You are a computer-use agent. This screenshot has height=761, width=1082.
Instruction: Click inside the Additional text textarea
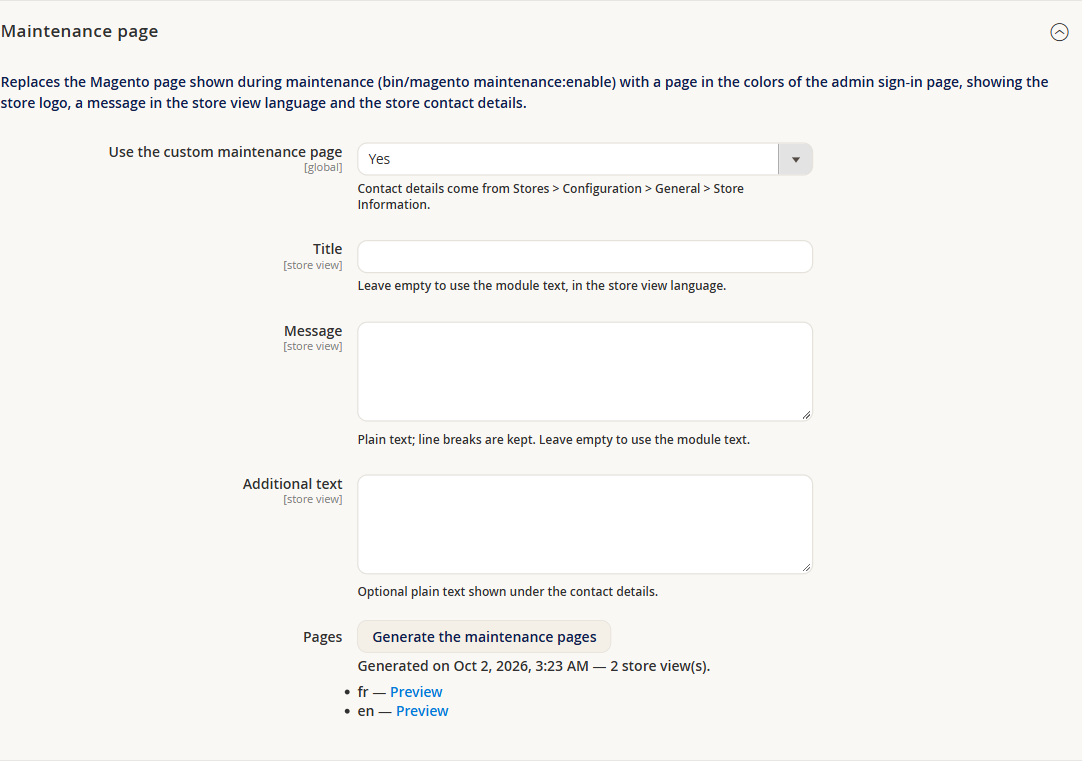pyautogui.click(x=585, y=524)
